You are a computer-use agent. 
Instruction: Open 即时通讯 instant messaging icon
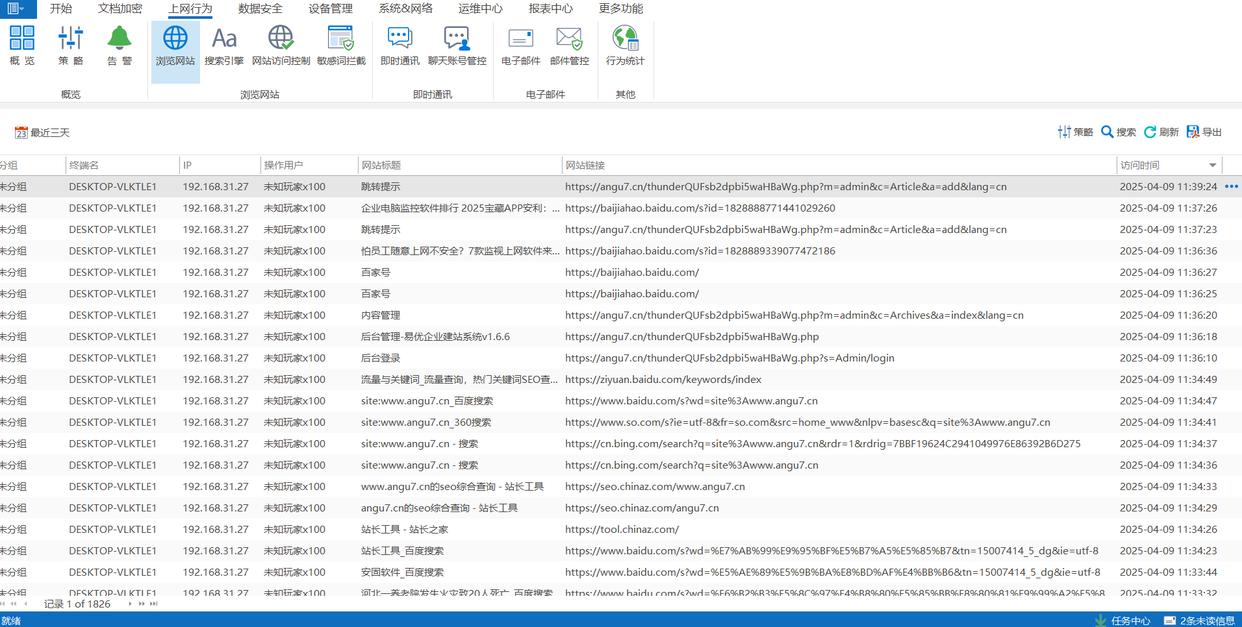400,46
